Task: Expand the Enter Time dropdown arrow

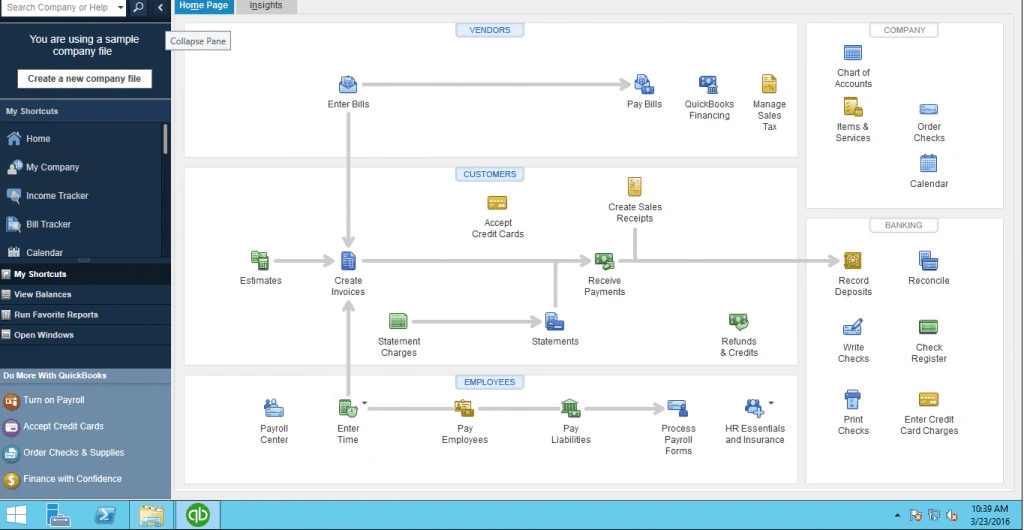Action: [365, 404]
